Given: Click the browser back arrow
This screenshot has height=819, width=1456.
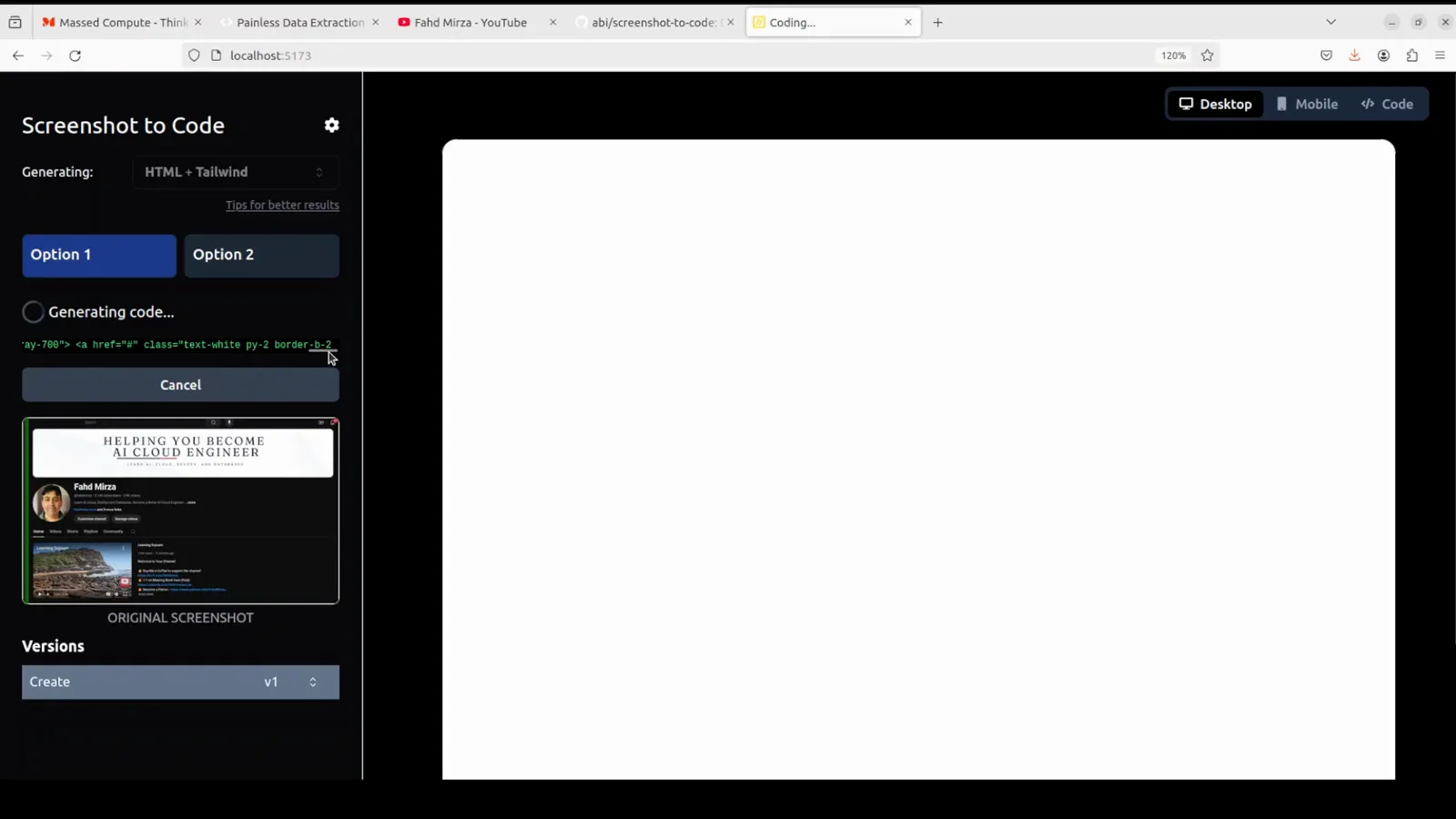Looking at the screenshot, I should point(18,56).
